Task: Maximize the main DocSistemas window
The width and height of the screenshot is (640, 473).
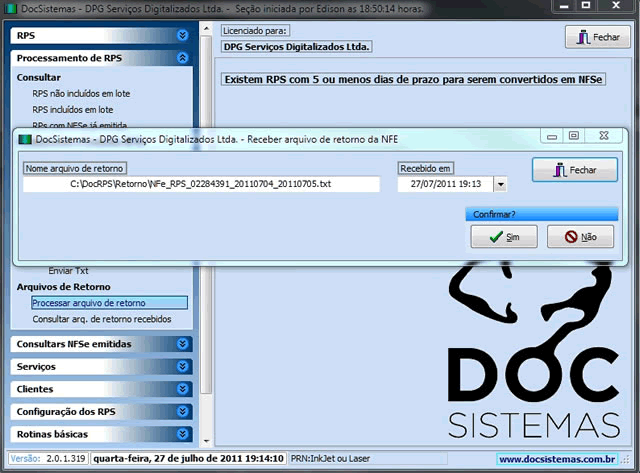Action: tap(586, 5)
